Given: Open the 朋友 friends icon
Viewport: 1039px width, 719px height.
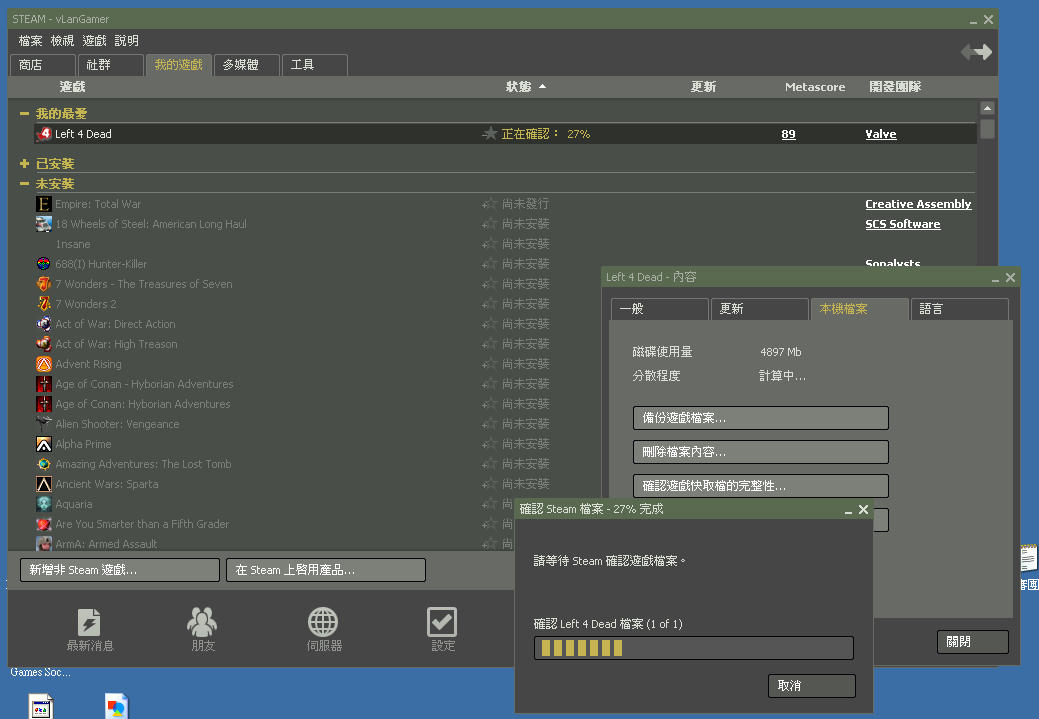Looking at the screenshot, I should tap(202, 622).
